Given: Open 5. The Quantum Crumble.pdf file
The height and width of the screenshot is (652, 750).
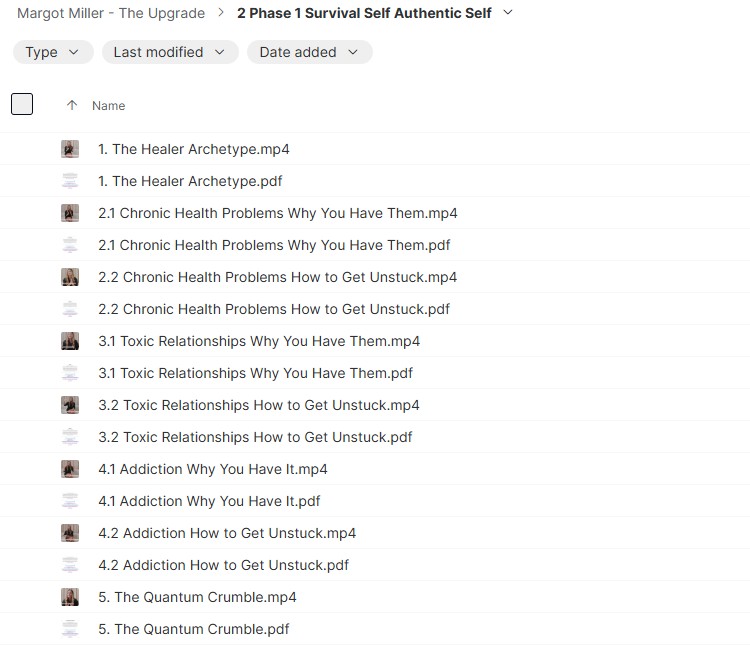Looking at the screenshot, I should 194,629.
